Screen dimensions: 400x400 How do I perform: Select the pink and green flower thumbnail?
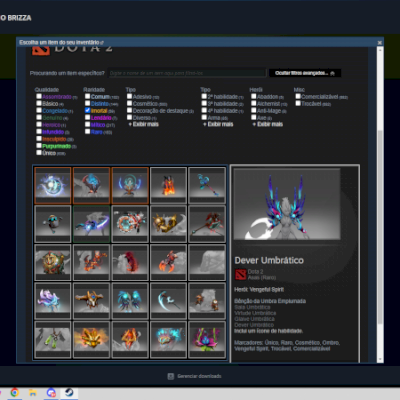[x=207, y=340]
